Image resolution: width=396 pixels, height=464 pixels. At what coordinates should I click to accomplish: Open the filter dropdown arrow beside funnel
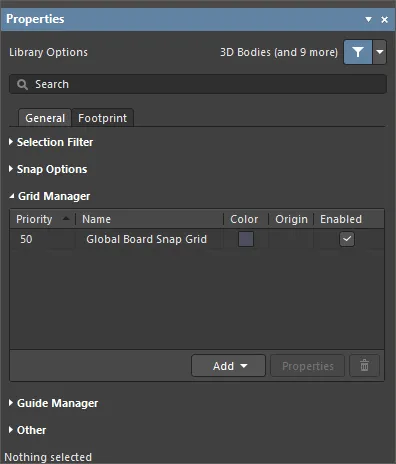click(380, 52)
